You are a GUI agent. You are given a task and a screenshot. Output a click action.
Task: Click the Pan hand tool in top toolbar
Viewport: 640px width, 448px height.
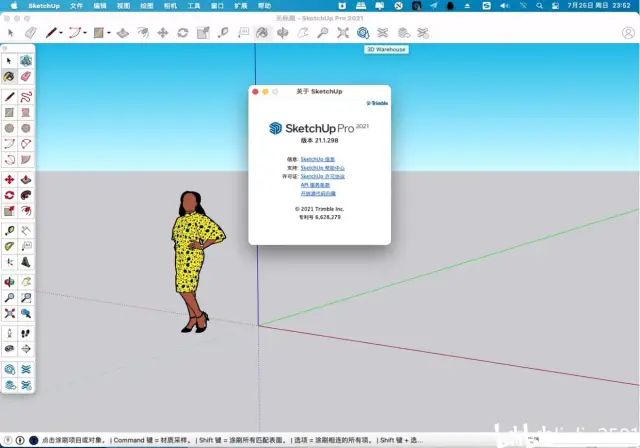coord(303,33)
